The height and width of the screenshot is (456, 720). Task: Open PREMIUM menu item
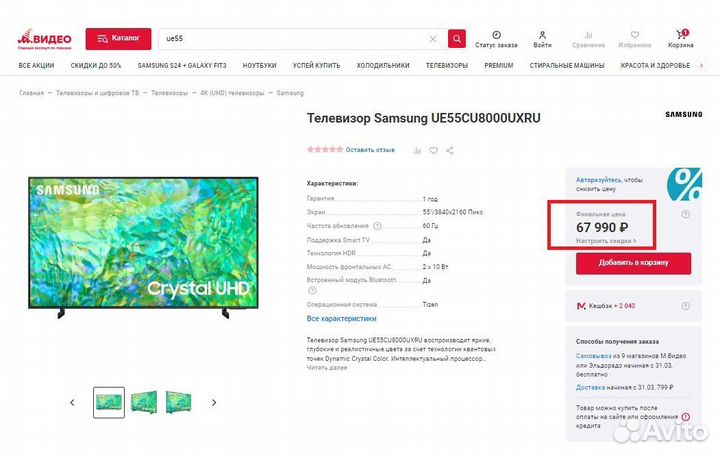pyautogui.click(x=499, y=66)
